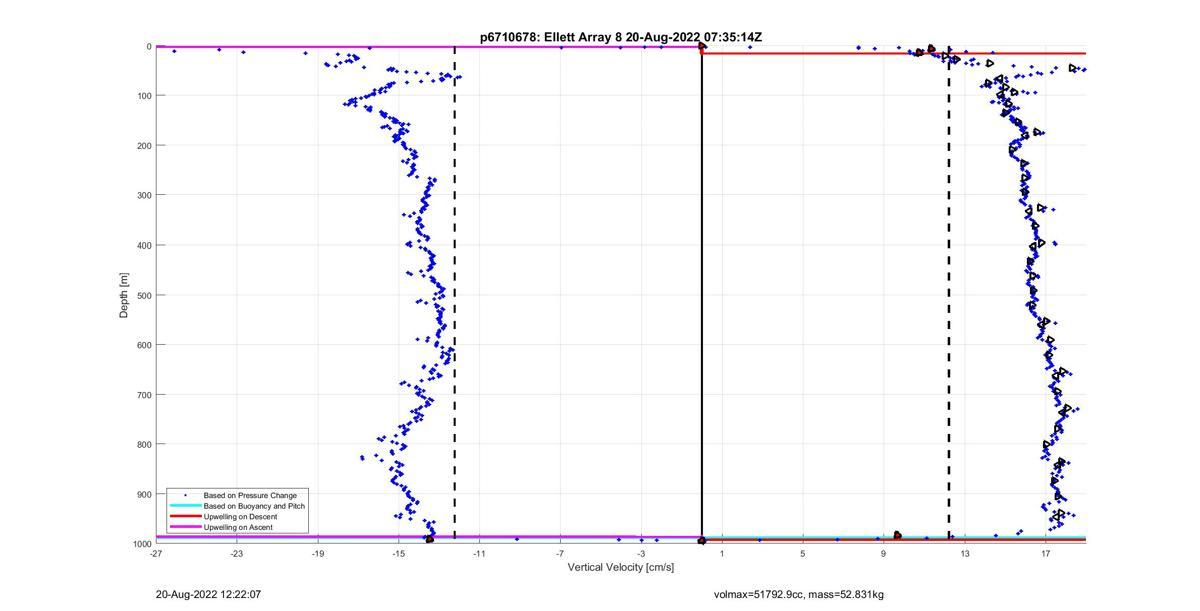Click x-axis tick label -23
Viewport: 1200px width, 611px height.
(237, 553)
